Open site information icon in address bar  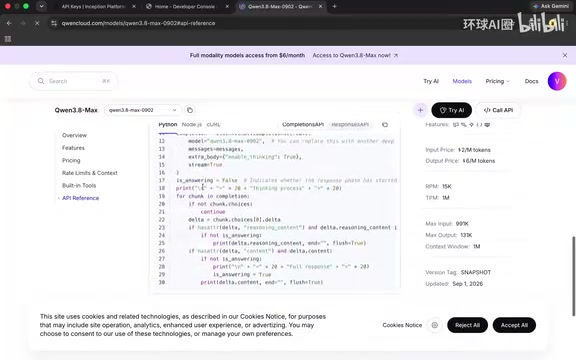point(54,23)
